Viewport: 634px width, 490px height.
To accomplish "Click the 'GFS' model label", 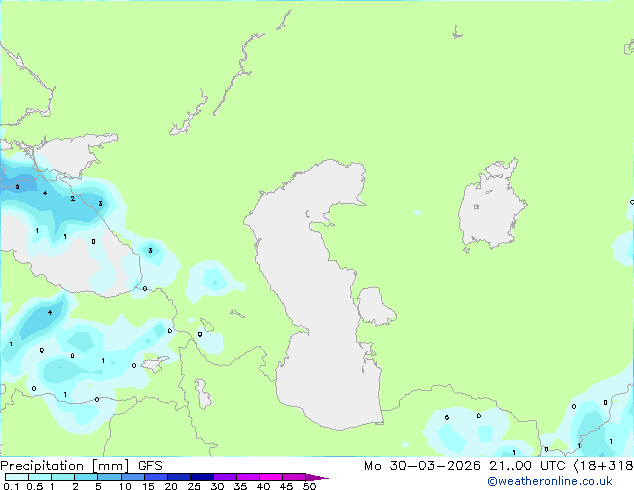I will pos(150,466).
